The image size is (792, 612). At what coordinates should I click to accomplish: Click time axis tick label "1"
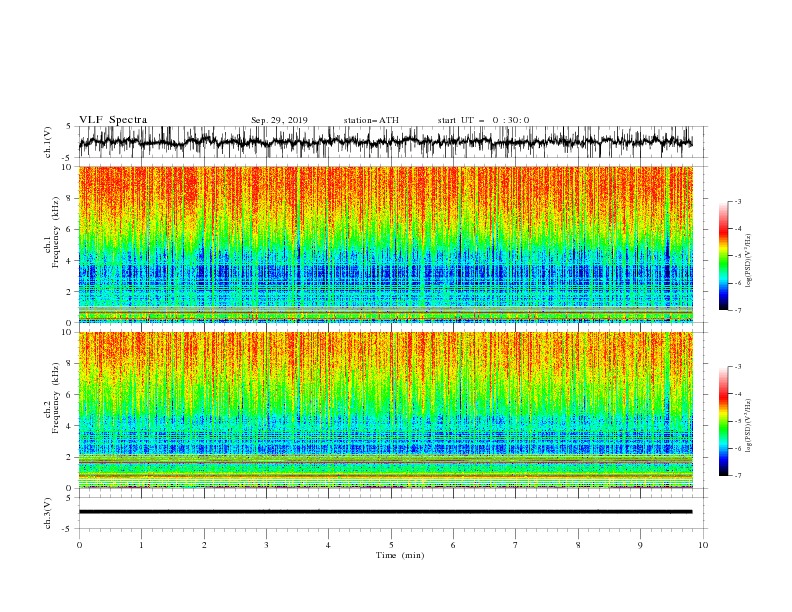pyautogui.click(x=141, y=545)
